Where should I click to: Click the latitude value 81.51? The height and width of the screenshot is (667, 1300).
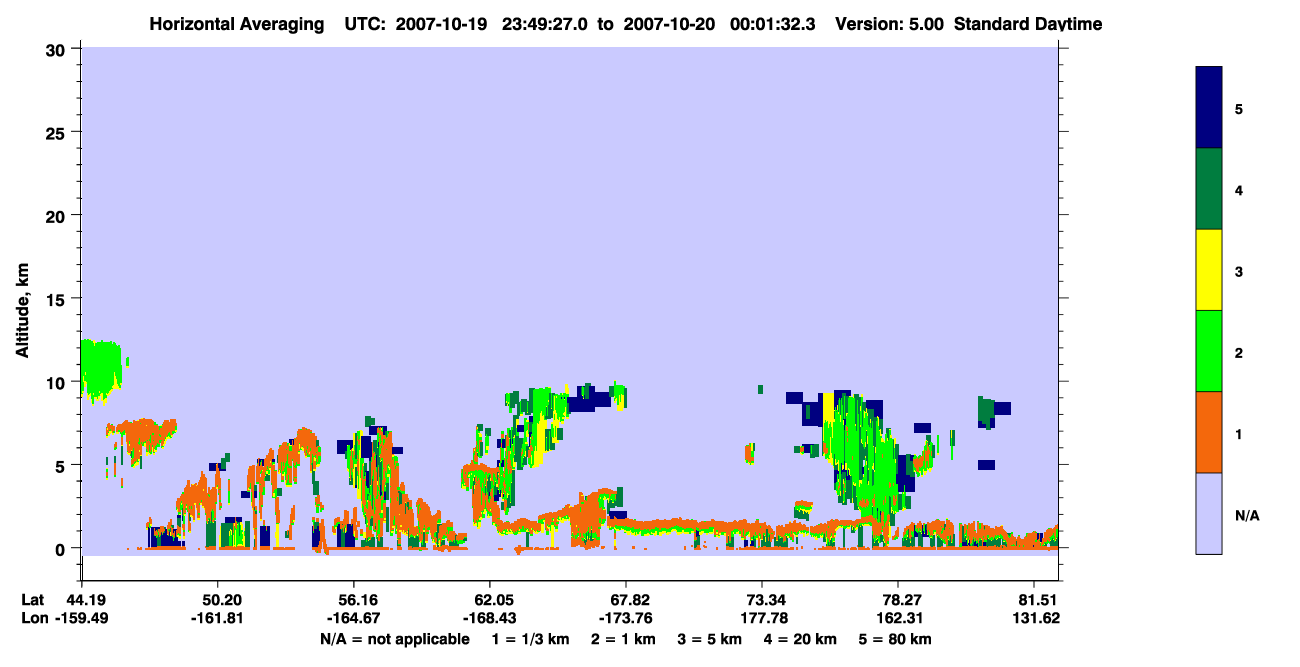[x=1038, y=600]
